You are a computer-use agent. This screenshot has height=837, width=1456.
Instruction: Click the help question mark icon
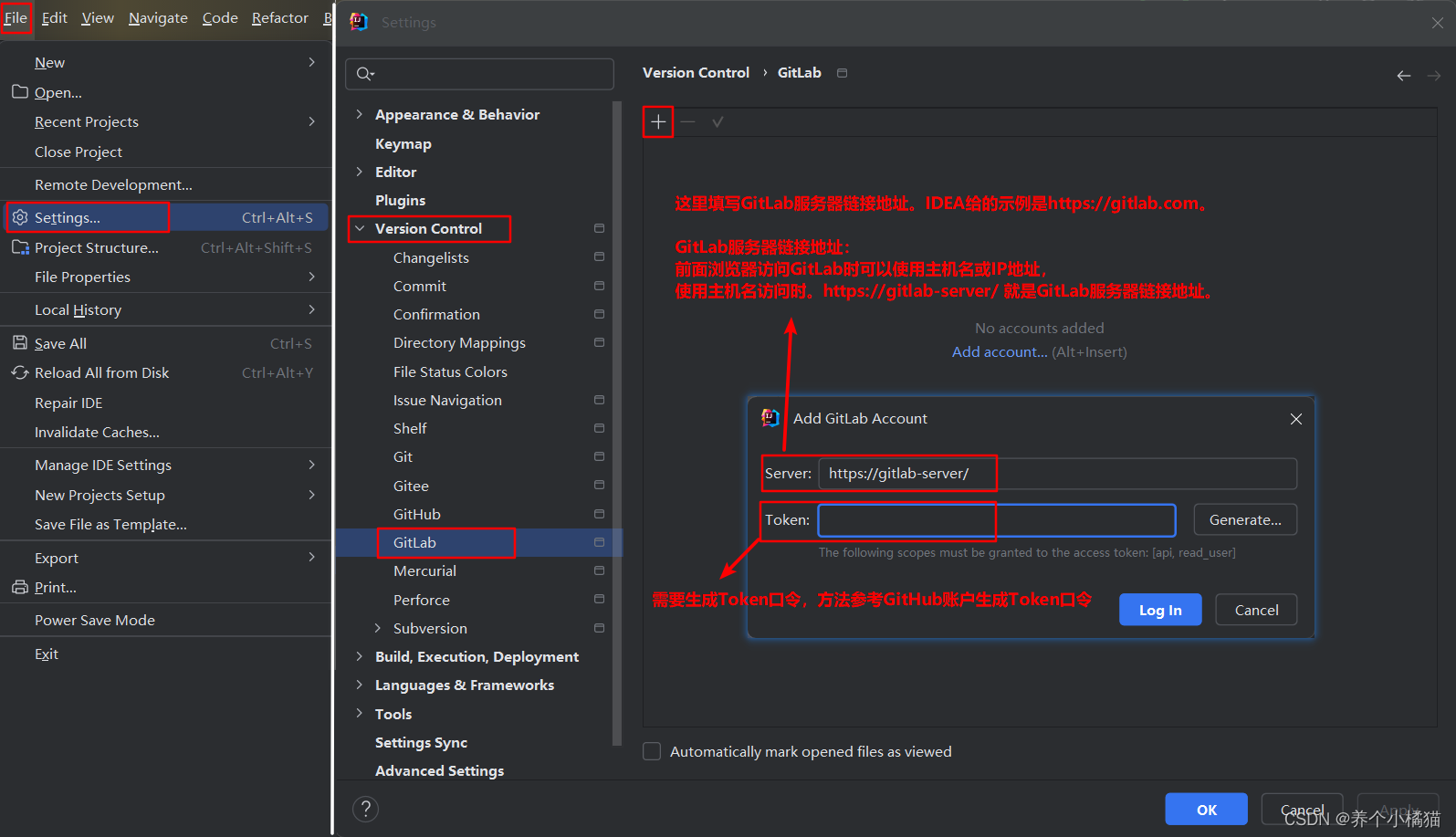tap(365, 809)
